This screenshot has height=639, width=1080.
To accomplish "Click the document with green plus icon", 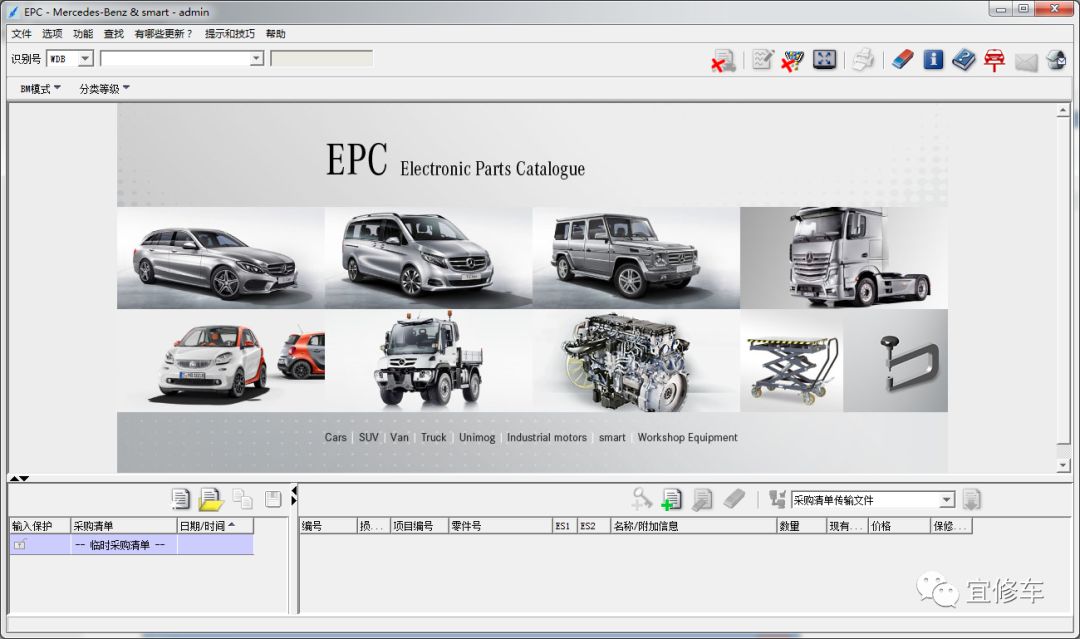I will coord(671,499).
